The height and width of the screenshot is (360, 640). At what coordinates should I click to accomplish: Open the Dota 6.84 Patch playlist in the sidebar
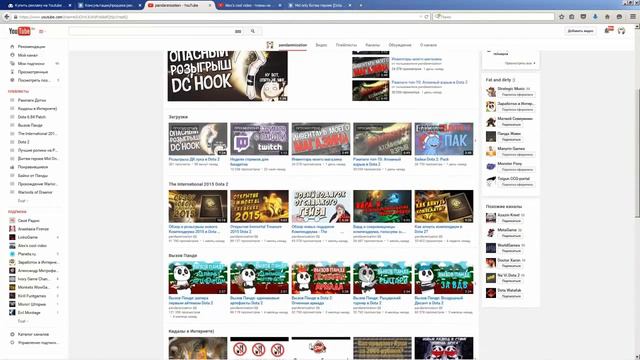pos(32,117)
